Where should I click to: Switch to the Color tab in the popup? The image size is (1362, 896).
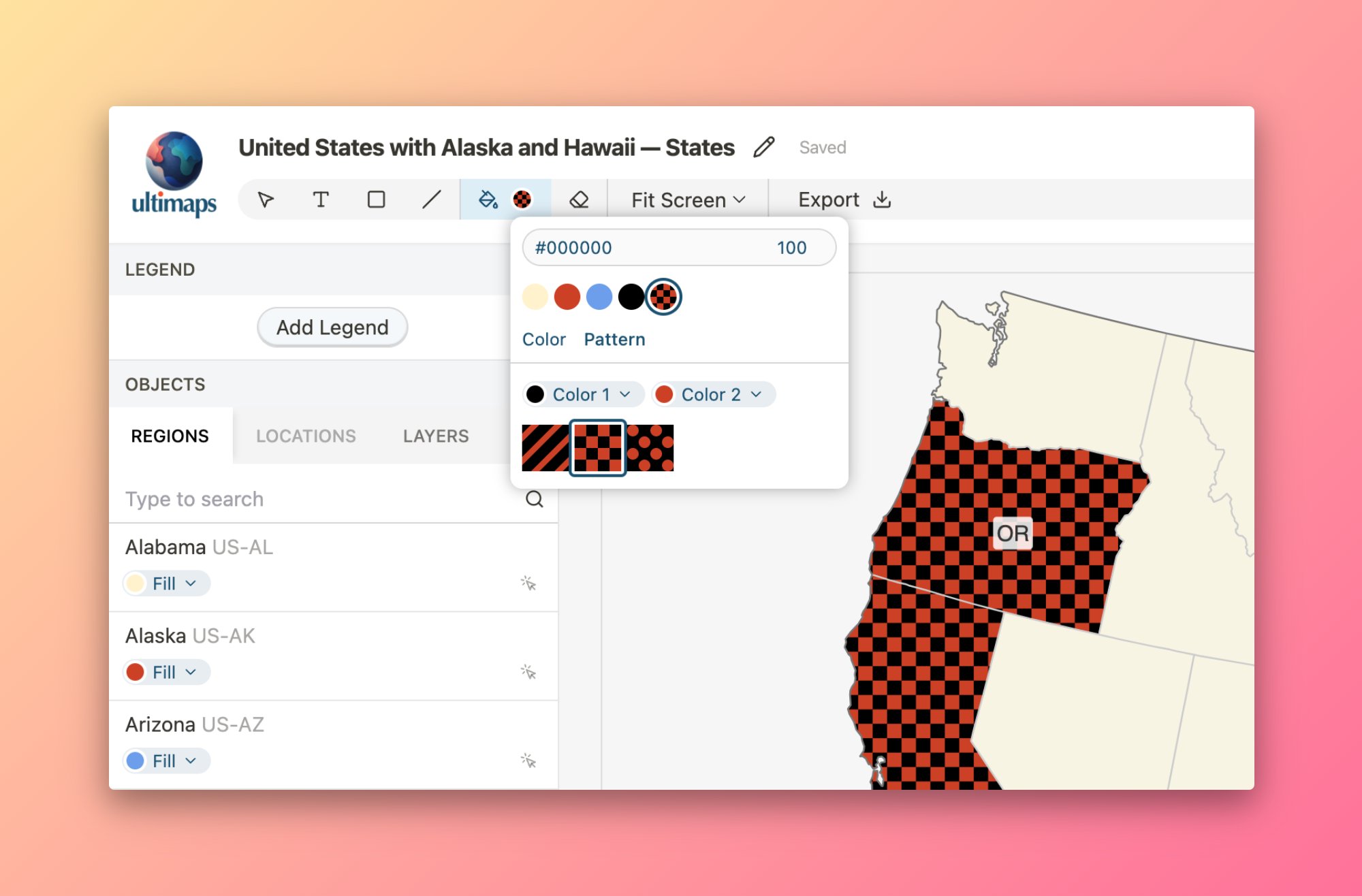coord(543,339)
